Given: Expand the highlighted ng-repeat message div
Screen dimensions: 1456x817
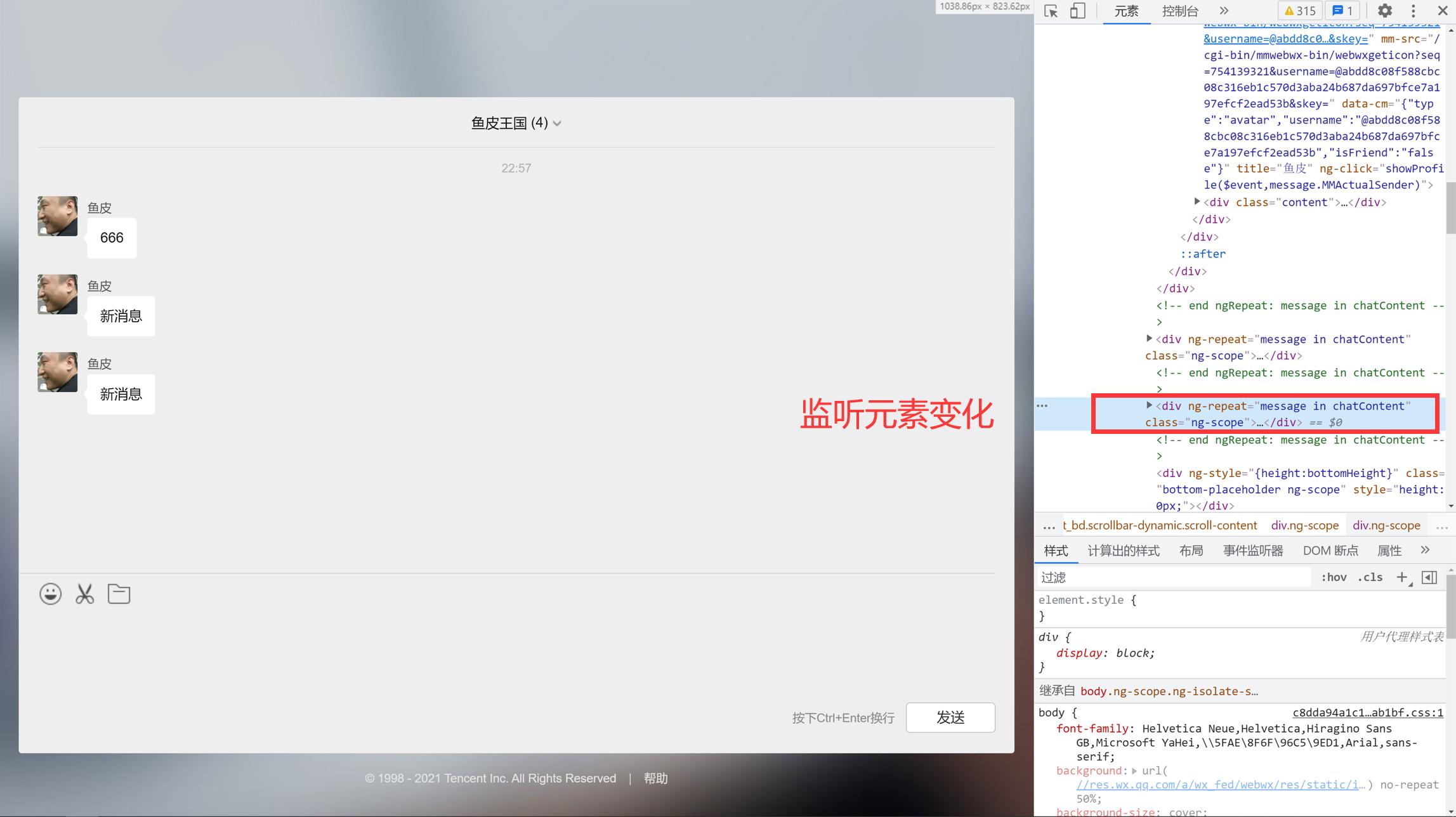Looking at the screenshot, I should (x=1149, y=406).
